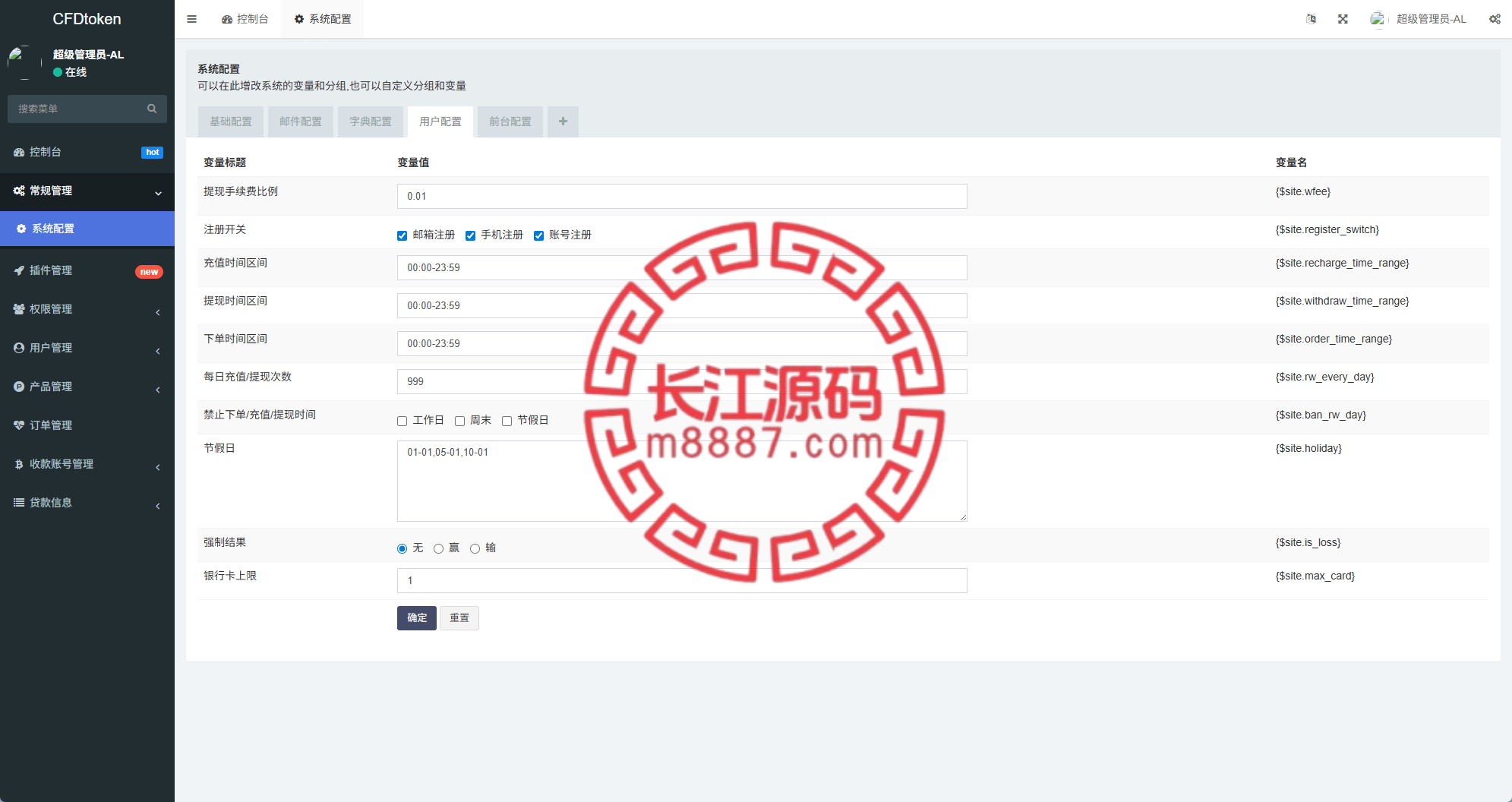The height and width of the screenshot is (802, 1512).
Task: Click the plus icon to add config group
Action: (563, 122)
